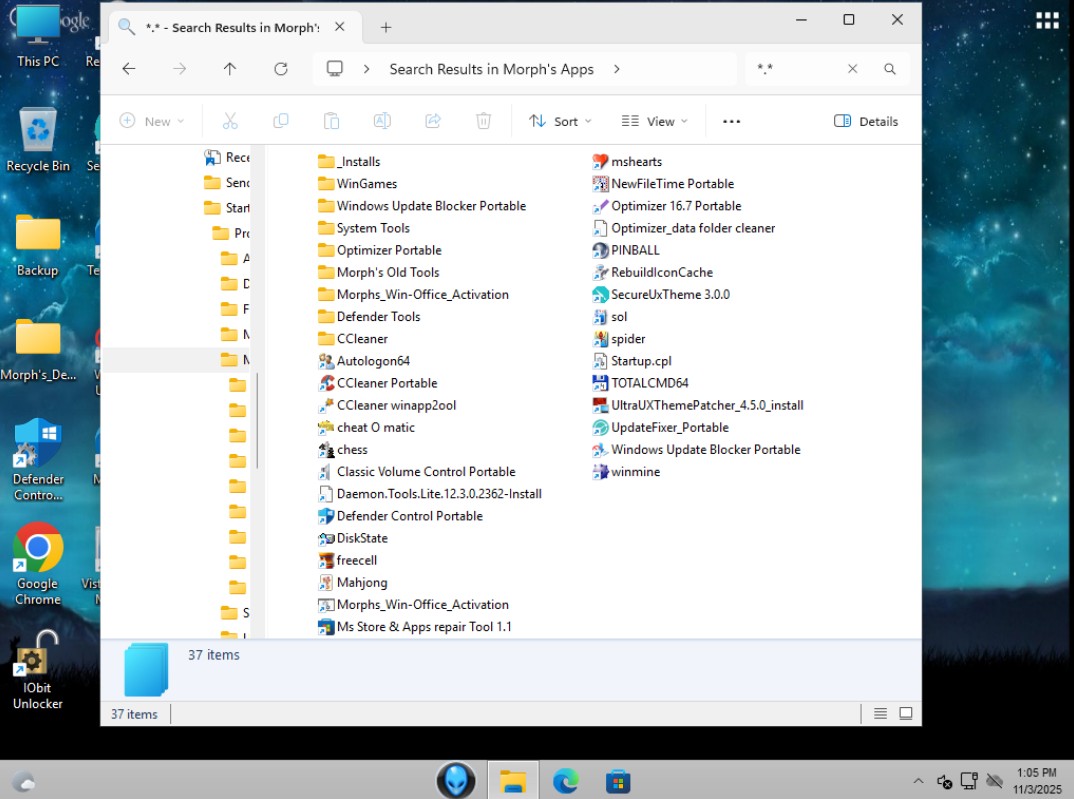This screenshot has width=1074, height=799.
Task: Click the Refresh button in navigation bar
Action: click(281, 69)
